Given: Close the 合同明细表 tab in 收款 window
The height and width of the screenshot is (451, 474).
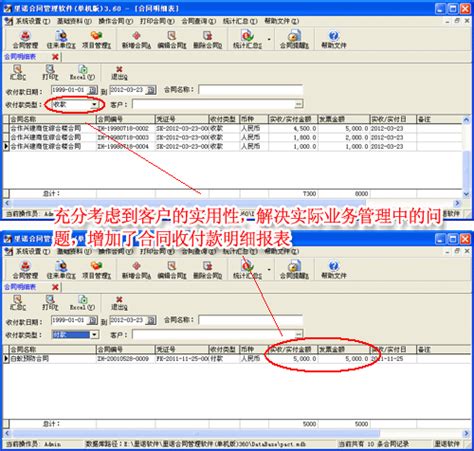Looking at the screenshot, I should click(55, 57).
